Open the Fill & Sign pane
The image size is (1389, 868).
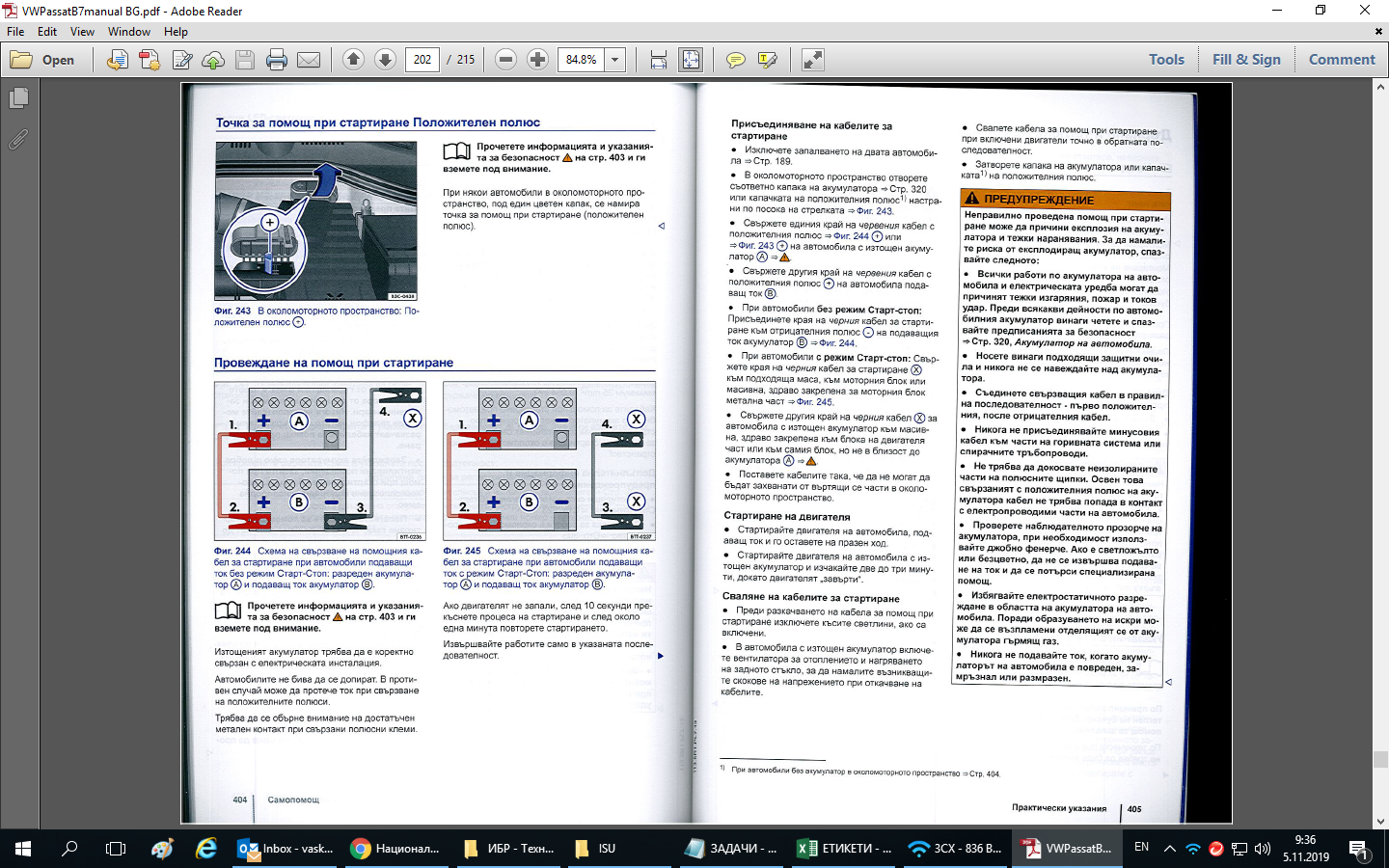(1246, 60)
